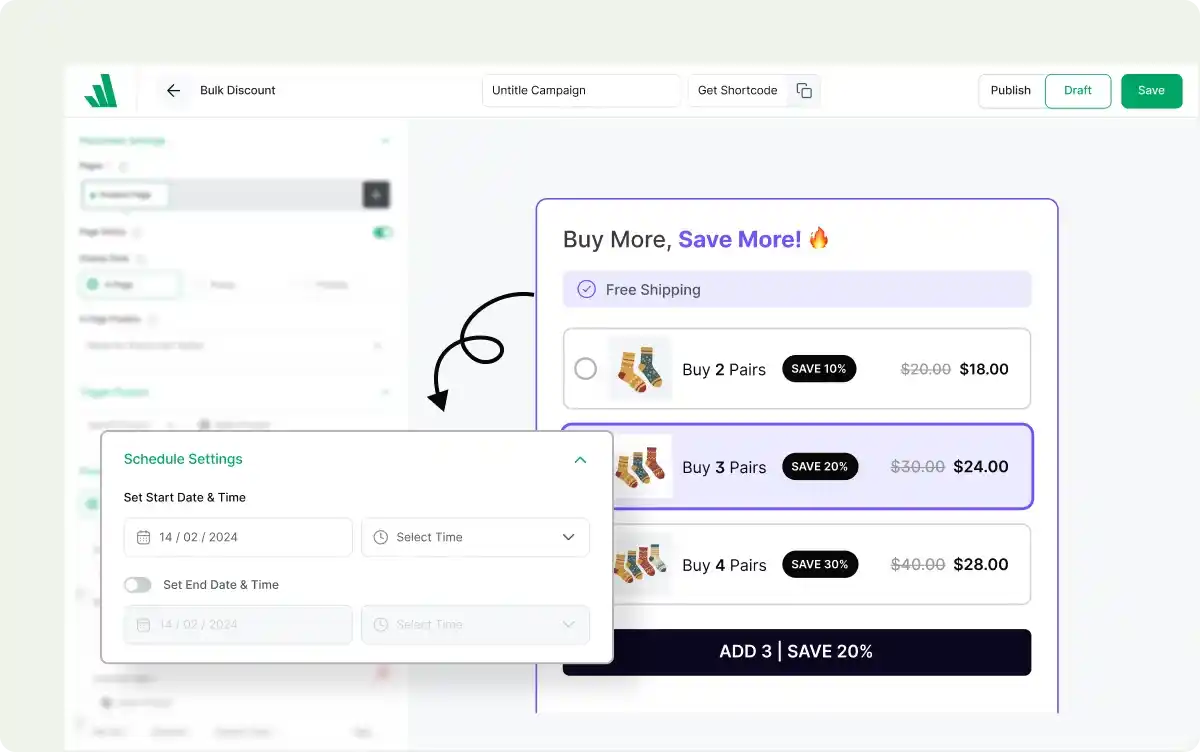Collapse the Schedule Settings panel
This screenshot has width=1200, height=752.
(x=581, y=459)
